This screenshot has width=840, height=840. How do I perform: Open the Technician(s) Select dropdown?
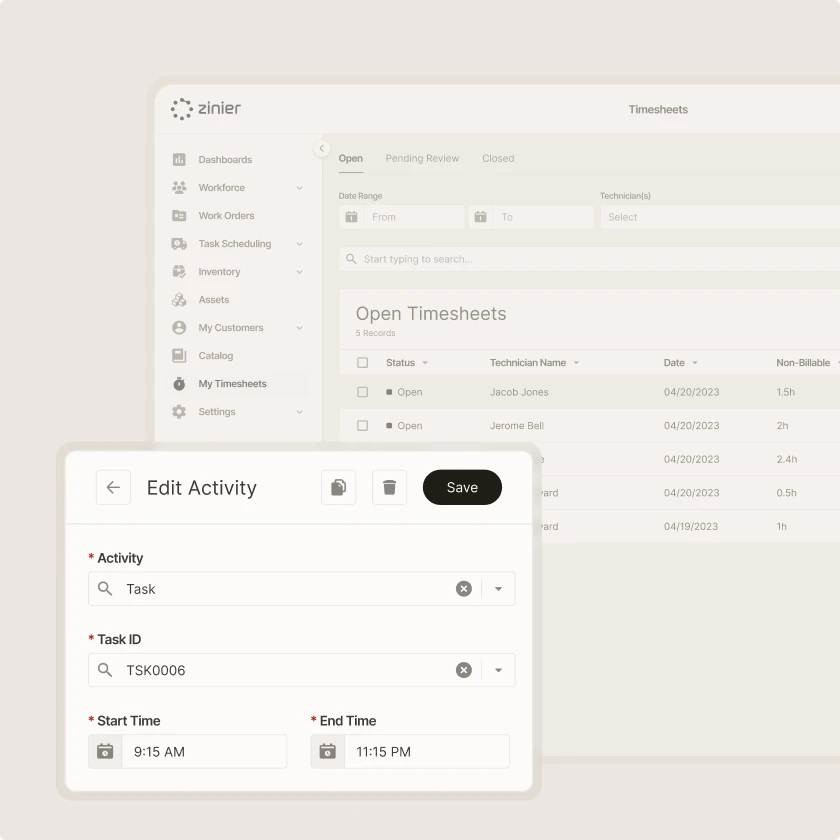pos(720,217)
